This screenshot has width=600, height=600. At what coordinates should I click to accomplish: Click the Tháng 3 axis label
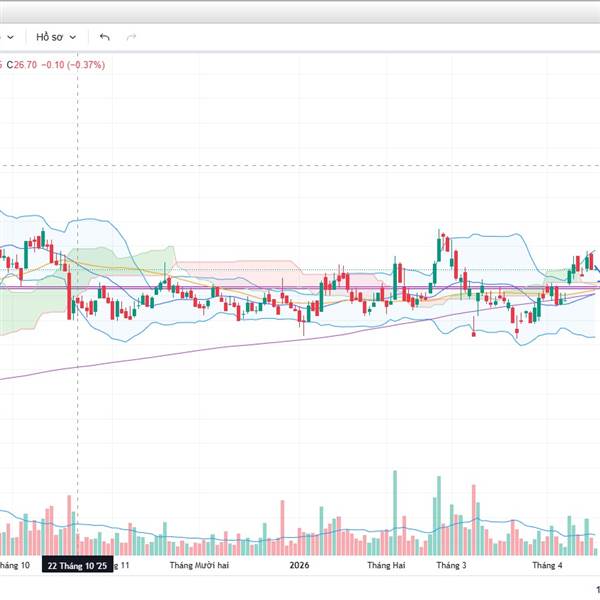pyautogui.click(x=451, y=565)
